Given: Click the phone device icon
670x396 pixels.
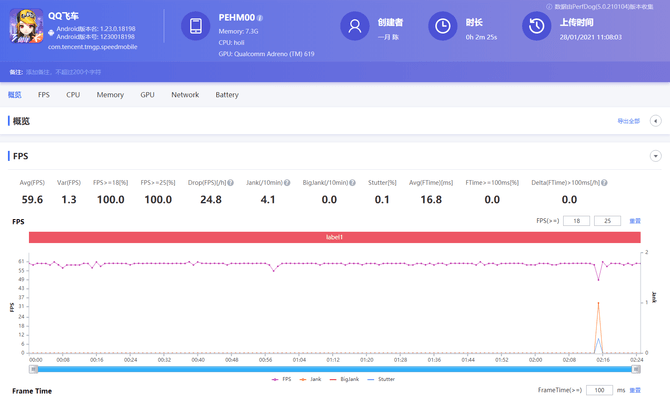Looking at the screenshot, I should pyautogui.click(x=196, y=26).
